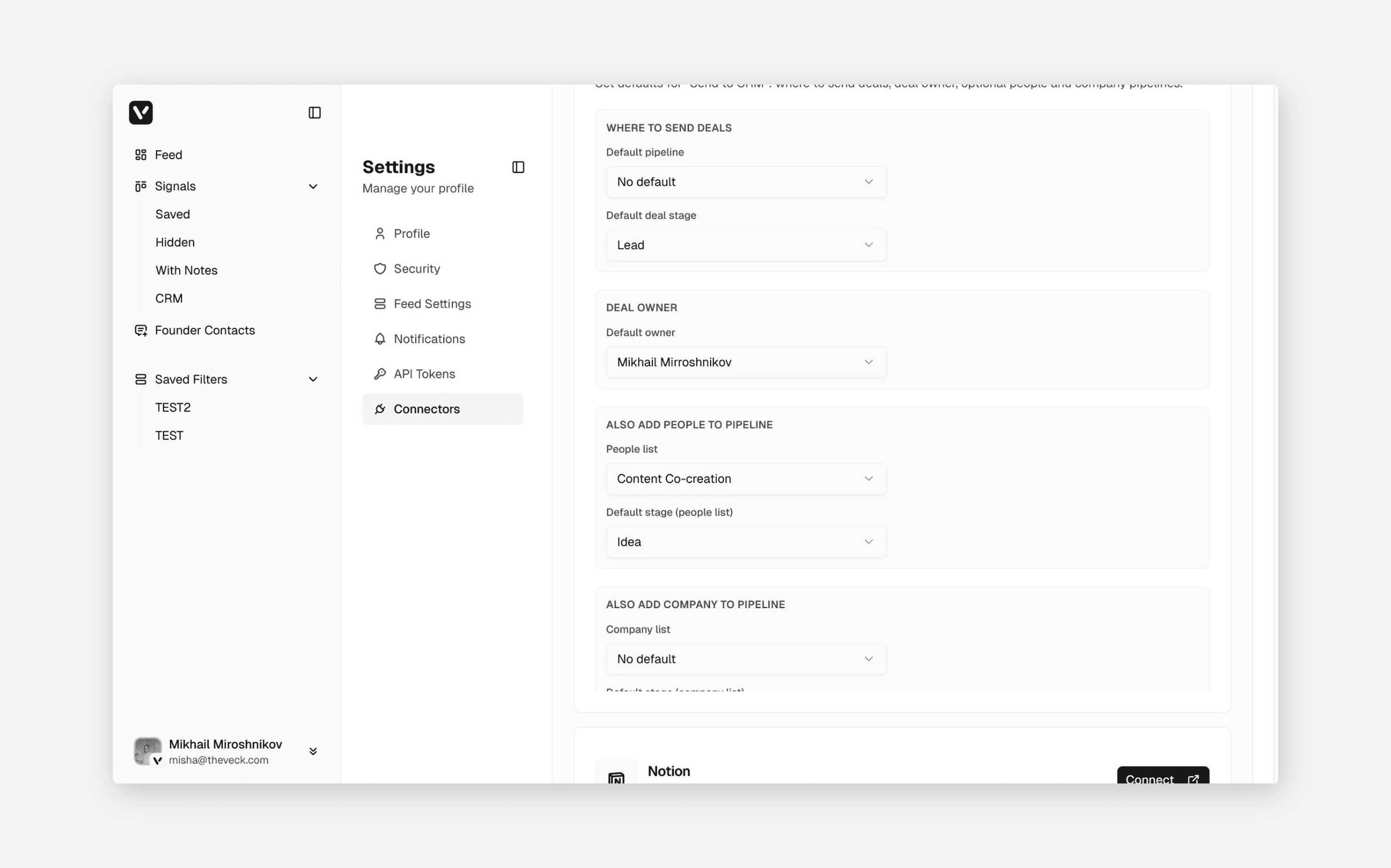
Task: Open the Default pipeline dropdown
Action: pyautogui.click(x=745, y=182)
